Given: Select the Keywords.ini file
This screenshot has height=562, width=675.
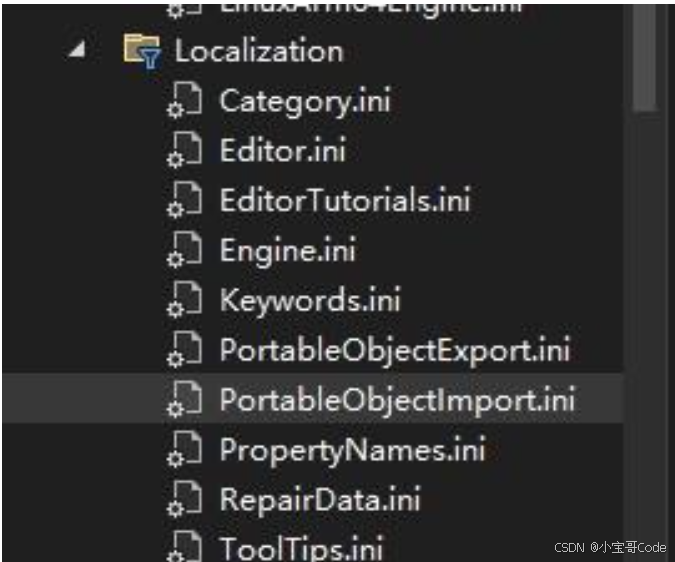Looking at the screenshot, I should (310, 300).
